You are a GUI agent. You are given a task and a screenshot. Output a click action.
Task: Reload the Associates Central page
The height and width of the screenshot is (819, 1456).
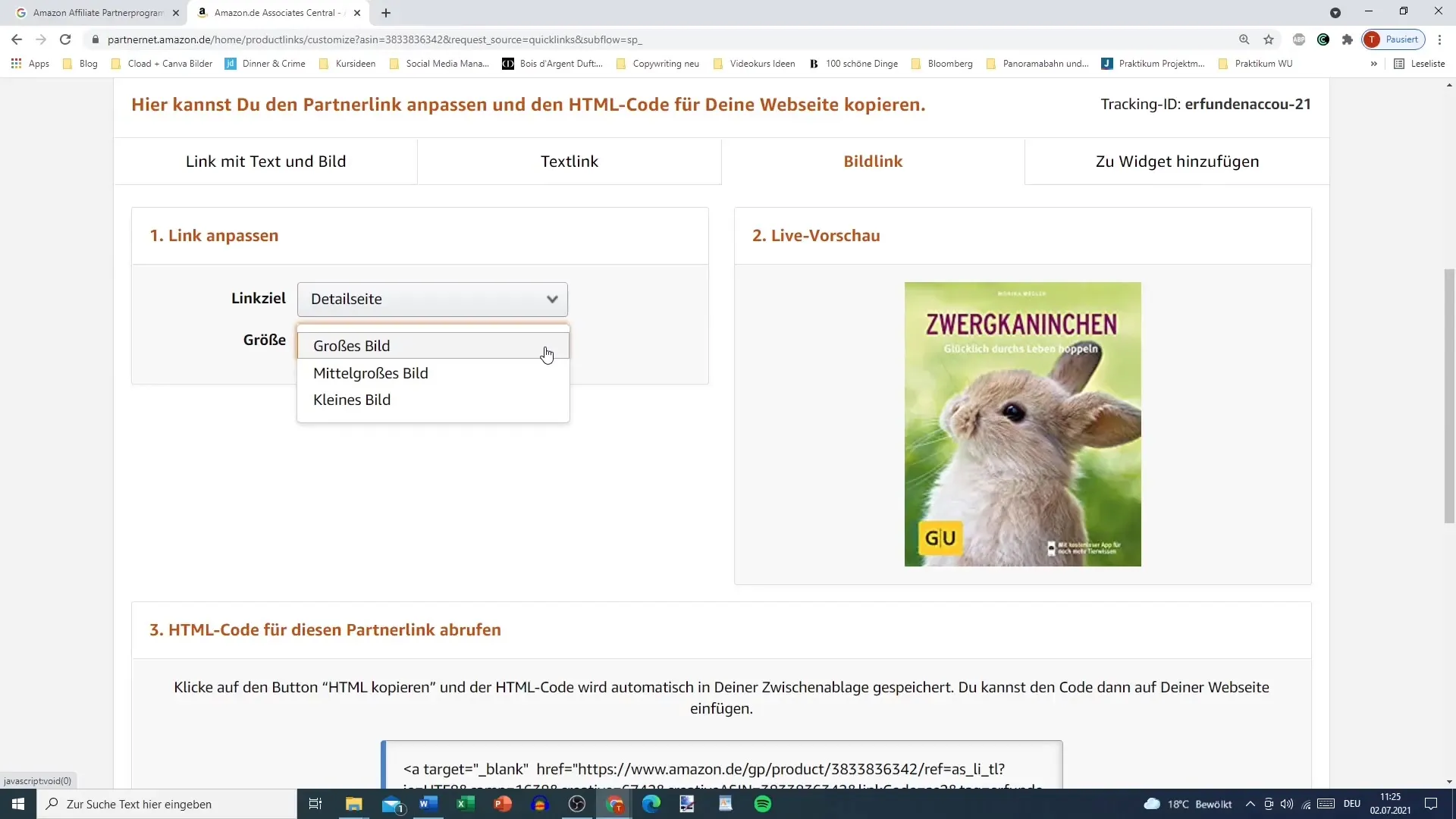[x=65, y=39]
